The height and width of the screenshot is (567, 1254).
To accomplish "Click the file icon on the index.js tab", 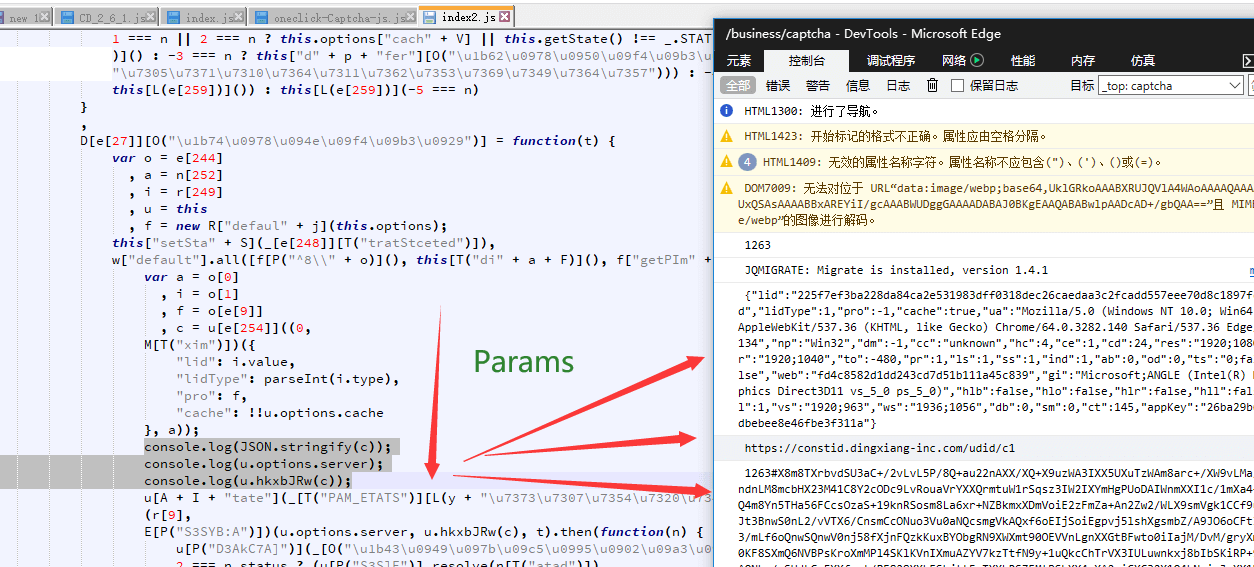I will click(174, 18).
